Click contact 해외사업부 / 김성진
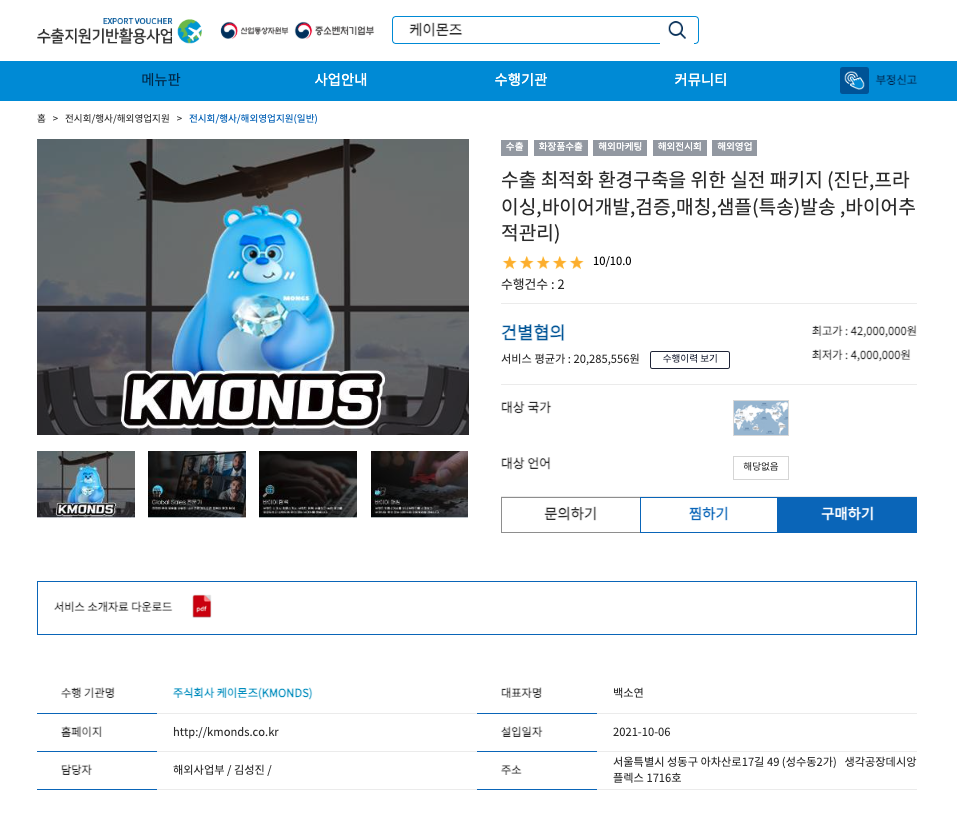 point(222,770)
